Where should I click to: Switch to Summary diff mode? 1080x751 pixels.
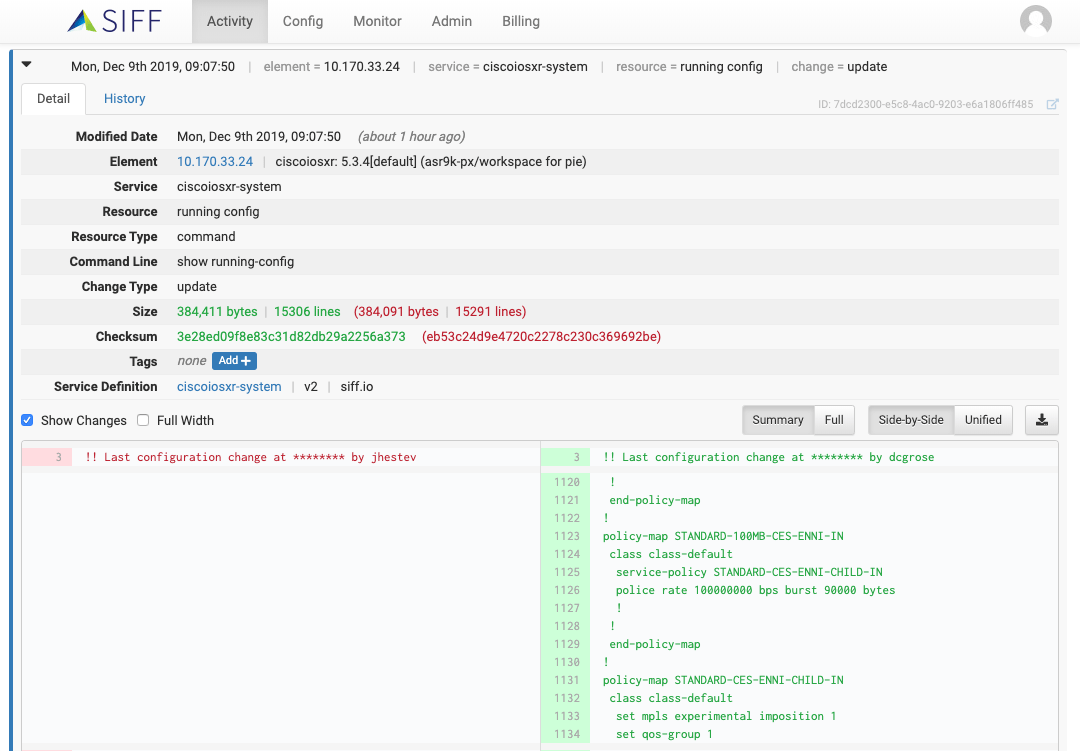click(778, 420)
